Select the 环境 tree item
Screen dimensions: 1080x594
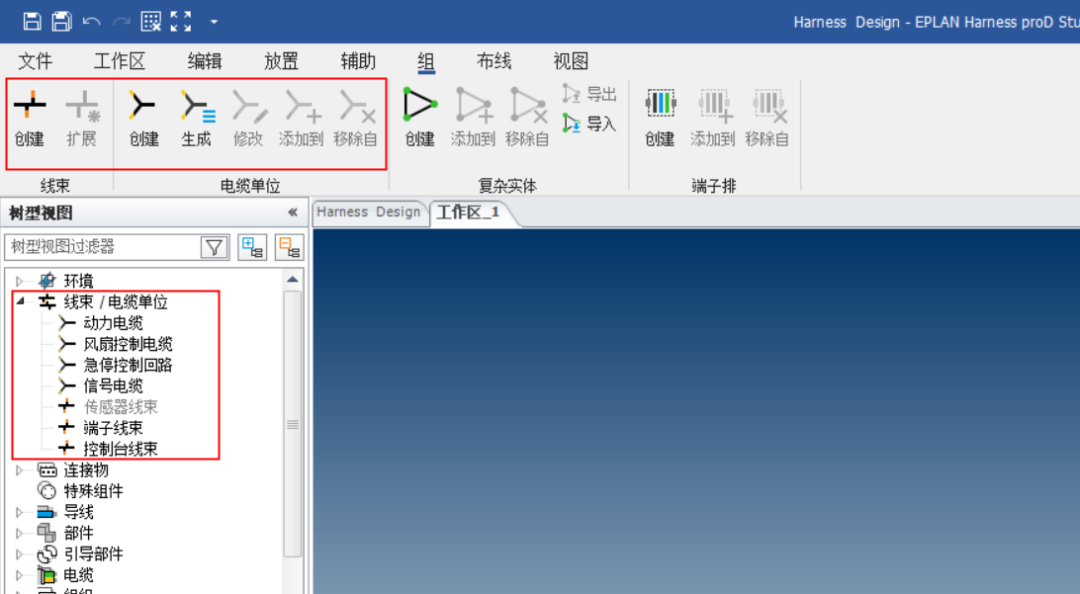(x=79, y=281)
